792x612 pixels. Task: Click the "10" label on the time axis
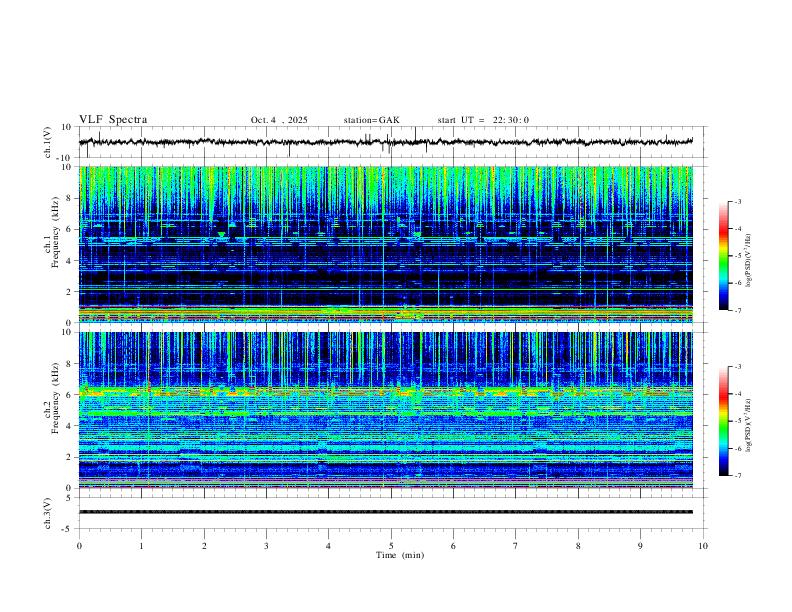(703, 546)
